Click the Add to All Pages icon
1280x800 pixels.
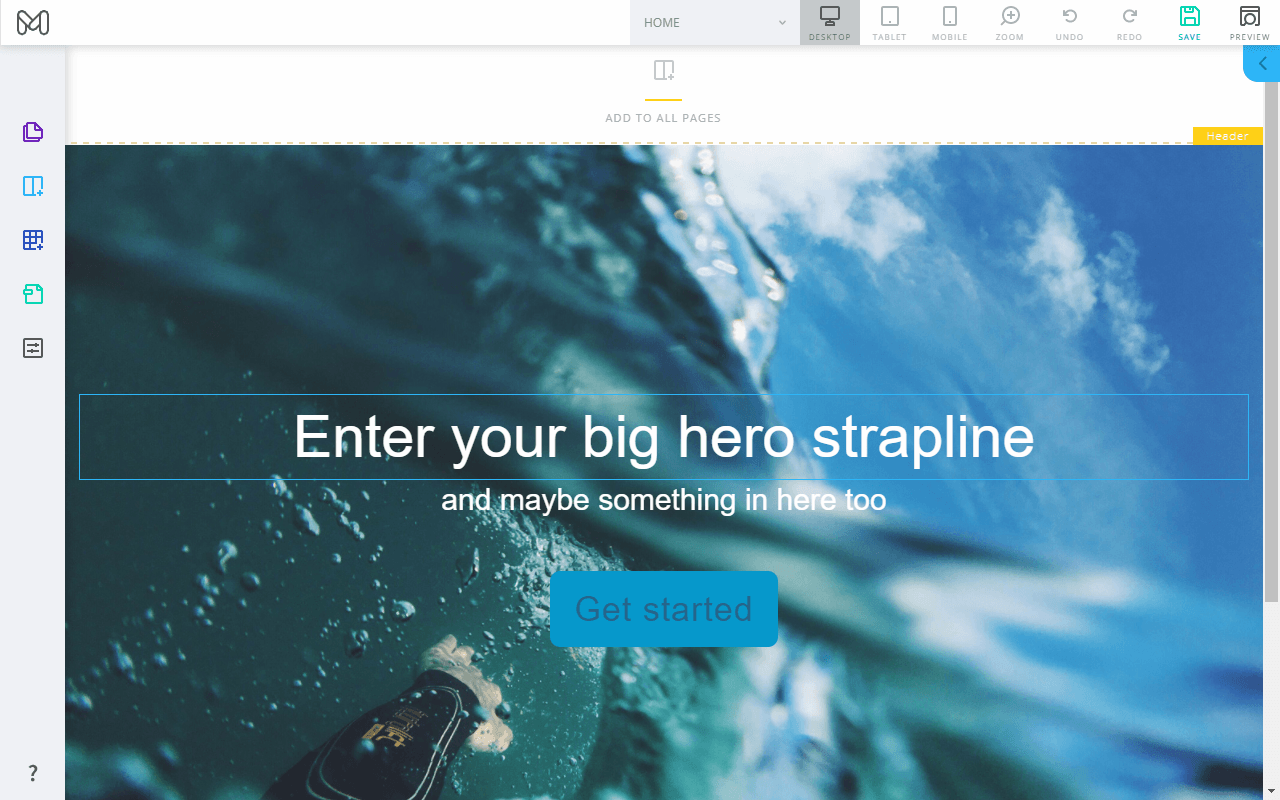pos(663,70)
